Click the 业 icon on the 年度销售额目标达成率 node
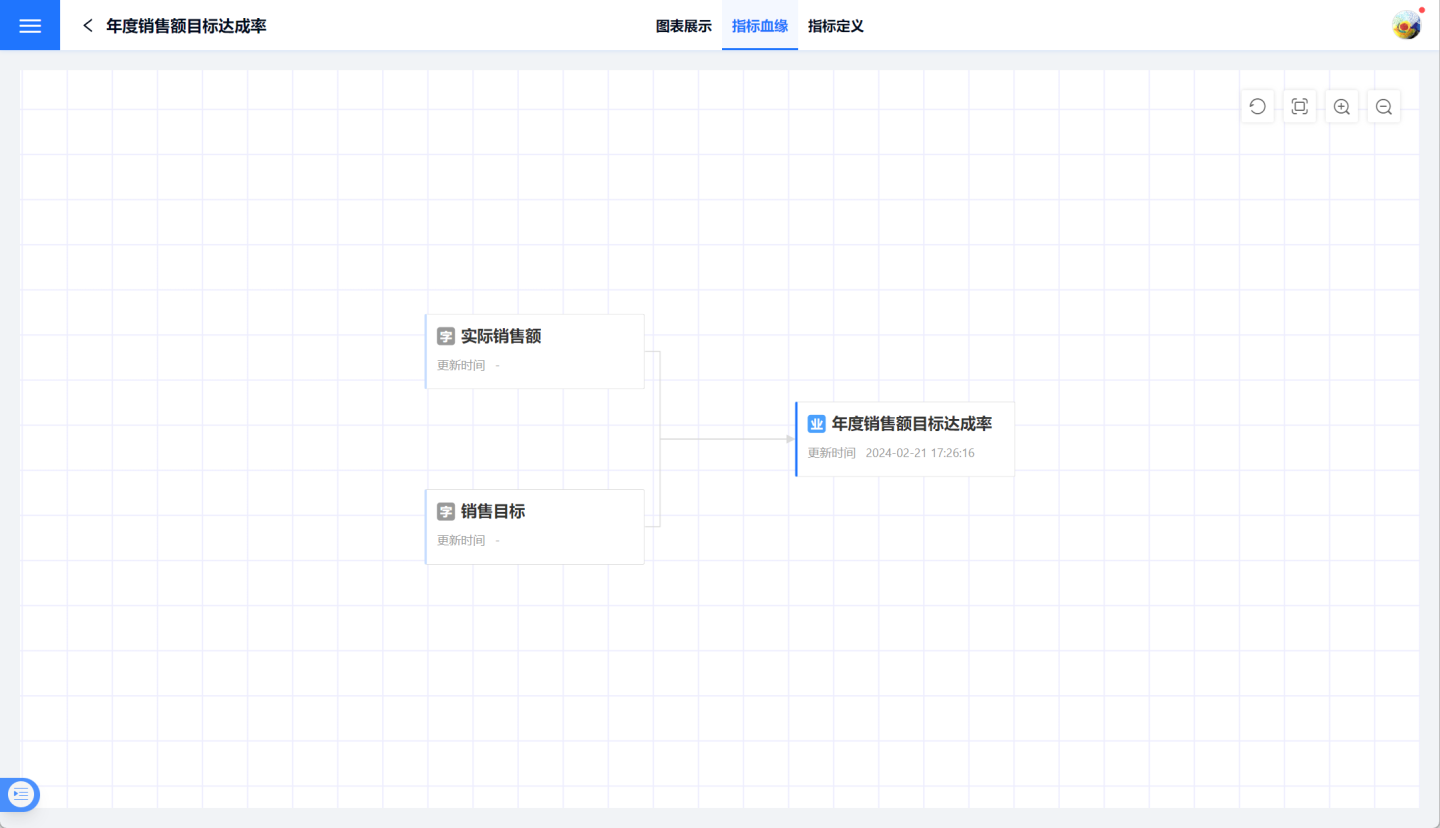 [x=817, y=424]
